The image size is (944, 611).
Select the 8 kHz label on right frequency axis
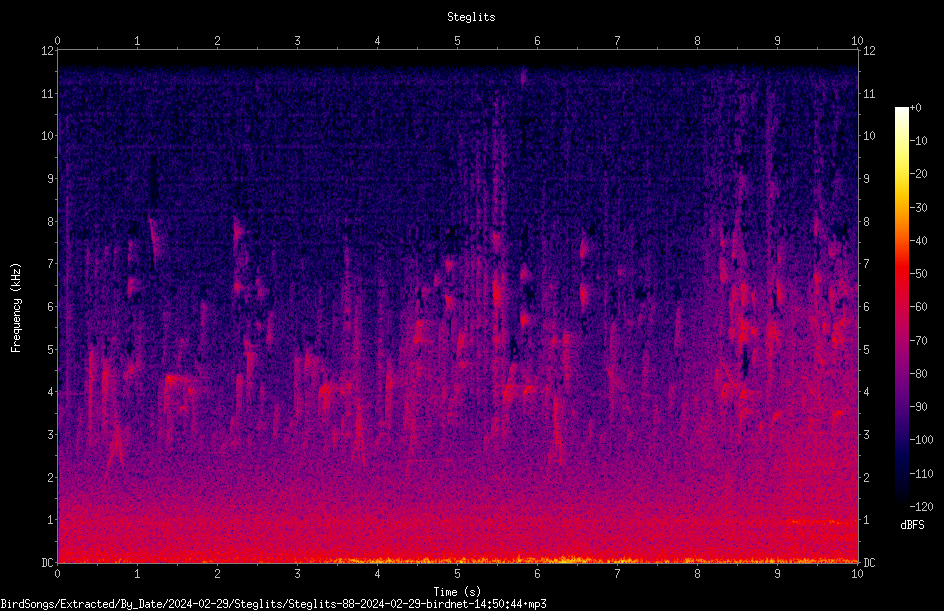[866, 222]
